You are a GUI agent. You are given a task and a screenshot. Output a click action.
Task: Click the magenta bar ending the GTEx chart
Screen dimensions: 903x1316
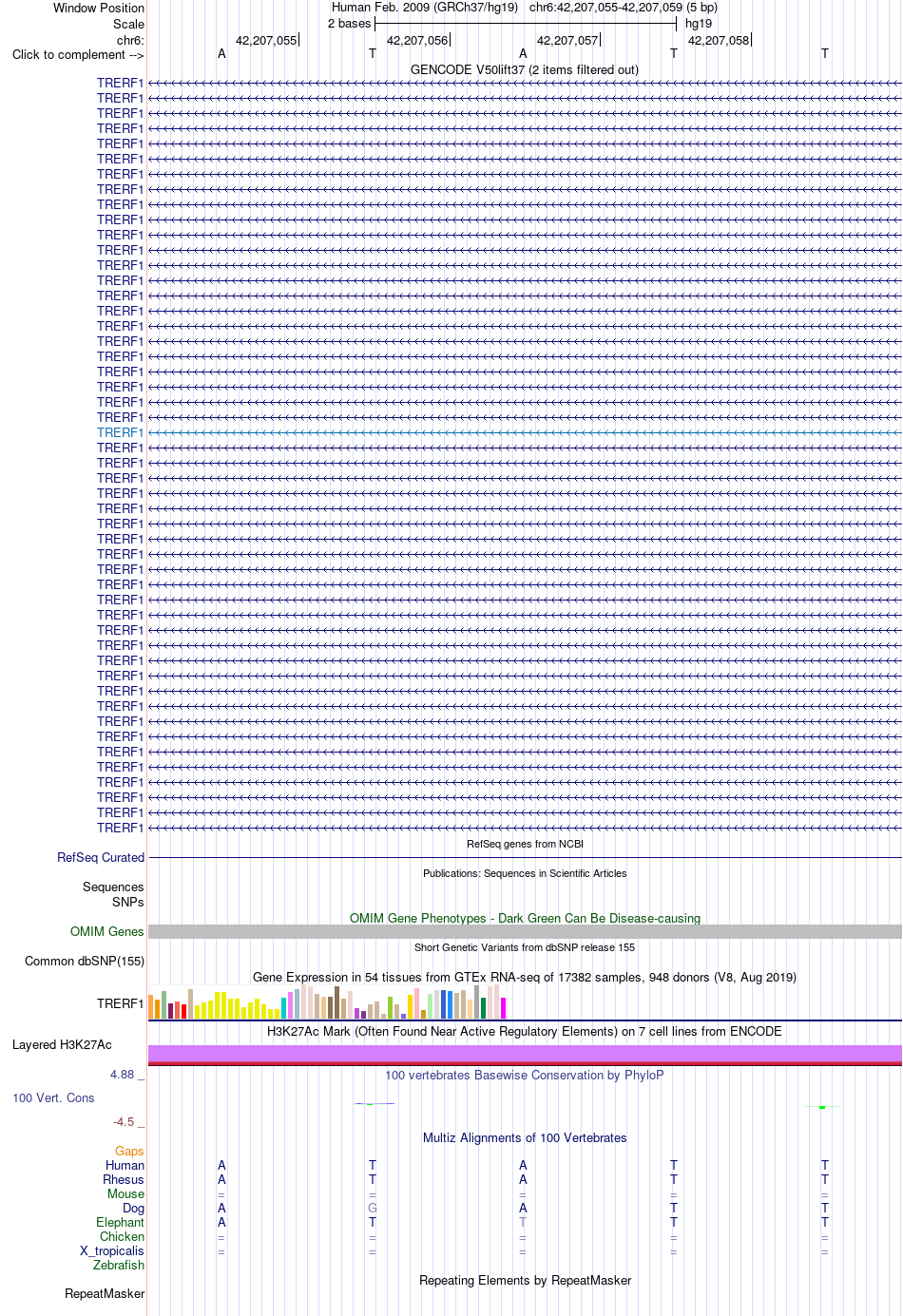point(504,1008)
